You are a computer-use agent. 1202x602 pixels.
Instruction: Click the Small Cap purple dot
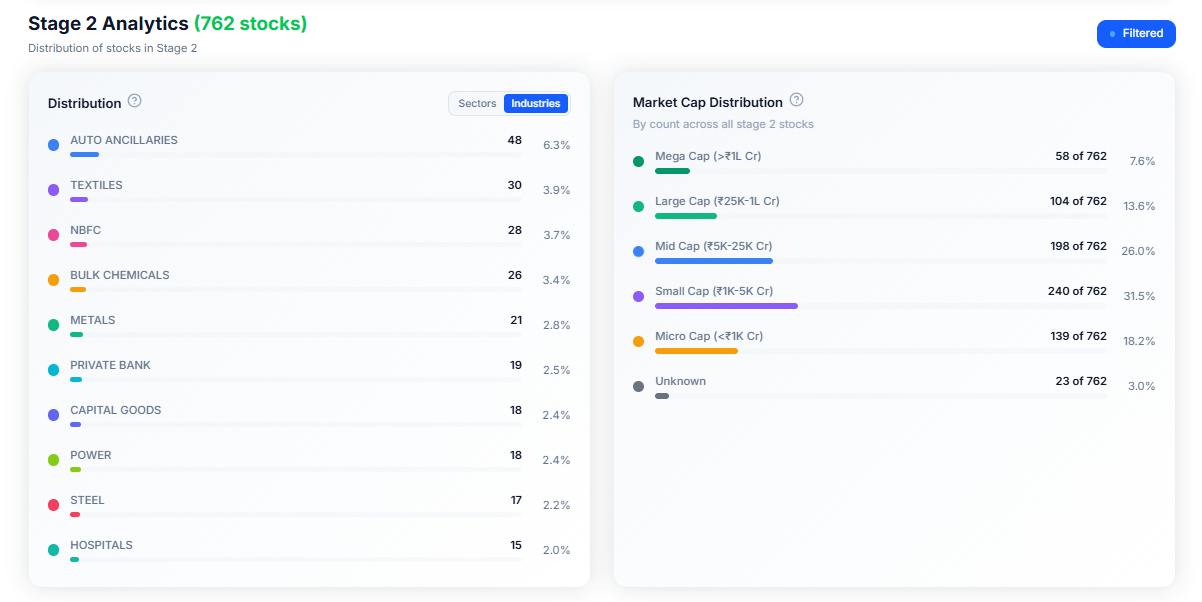[639, 296]
